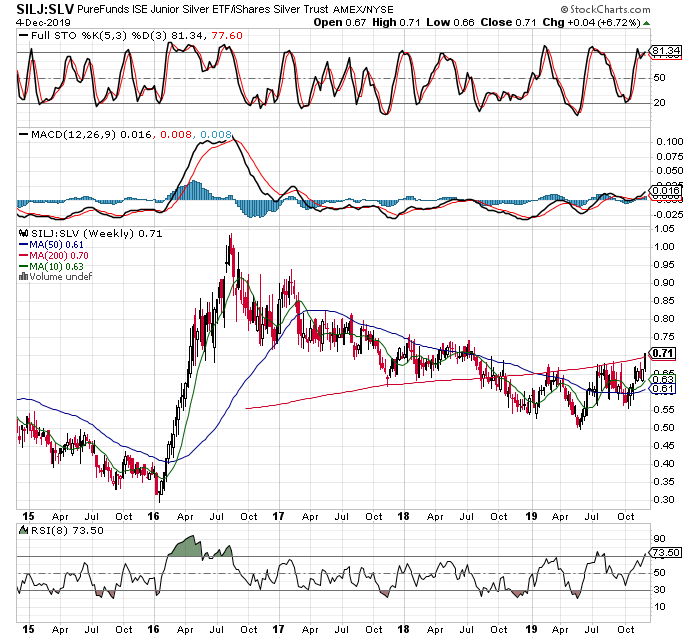Click the SILJ:SLV ticker symbol title
Viewport: 700px width, 639px height.
[46, 8]
